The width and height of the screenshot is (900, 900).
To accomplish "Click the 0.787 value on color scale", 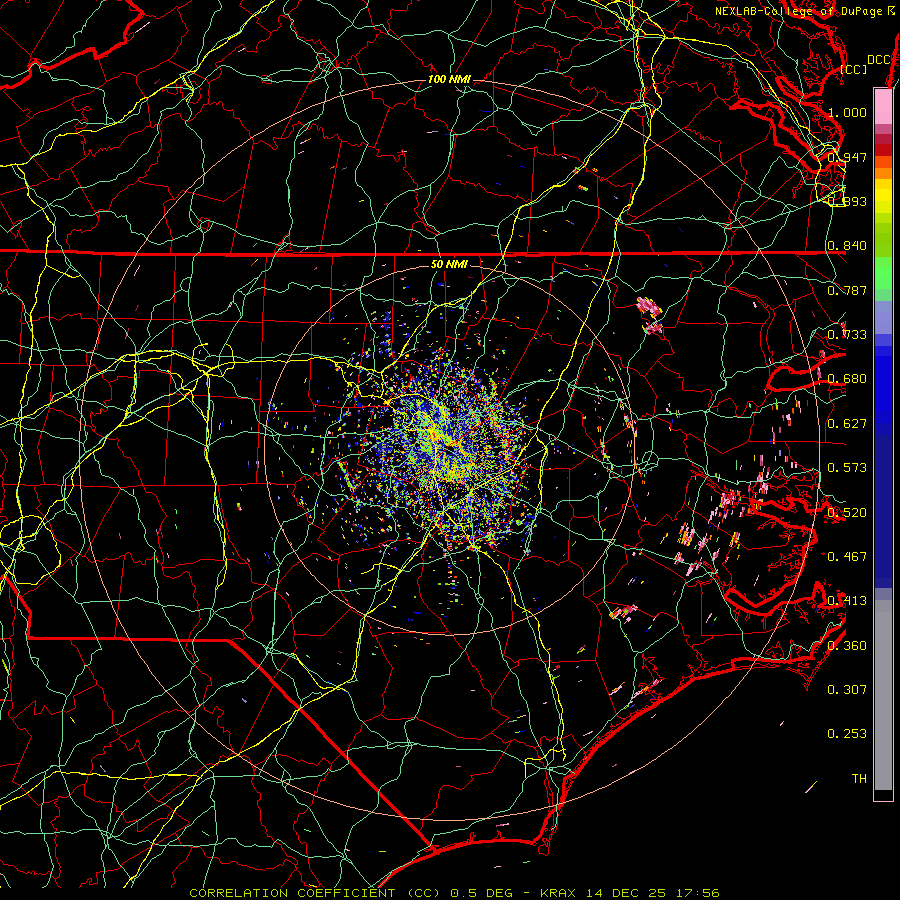I will (847, 290).
